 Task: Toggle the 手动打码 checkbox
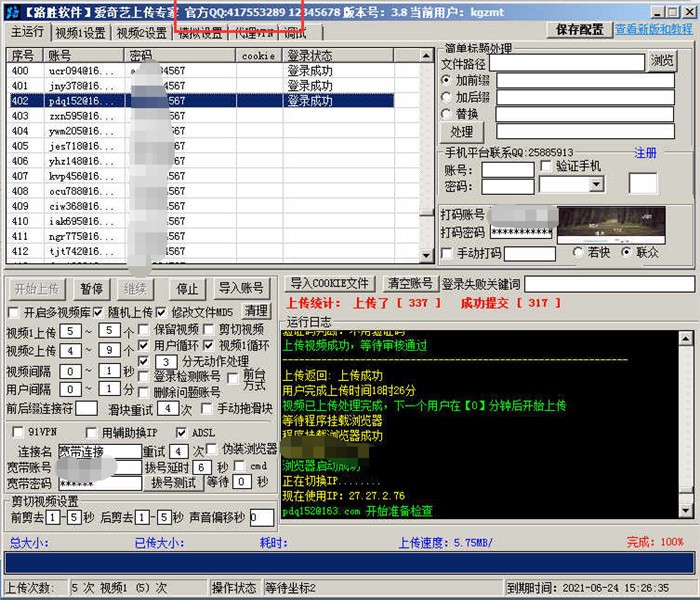[x=446, y=254]
